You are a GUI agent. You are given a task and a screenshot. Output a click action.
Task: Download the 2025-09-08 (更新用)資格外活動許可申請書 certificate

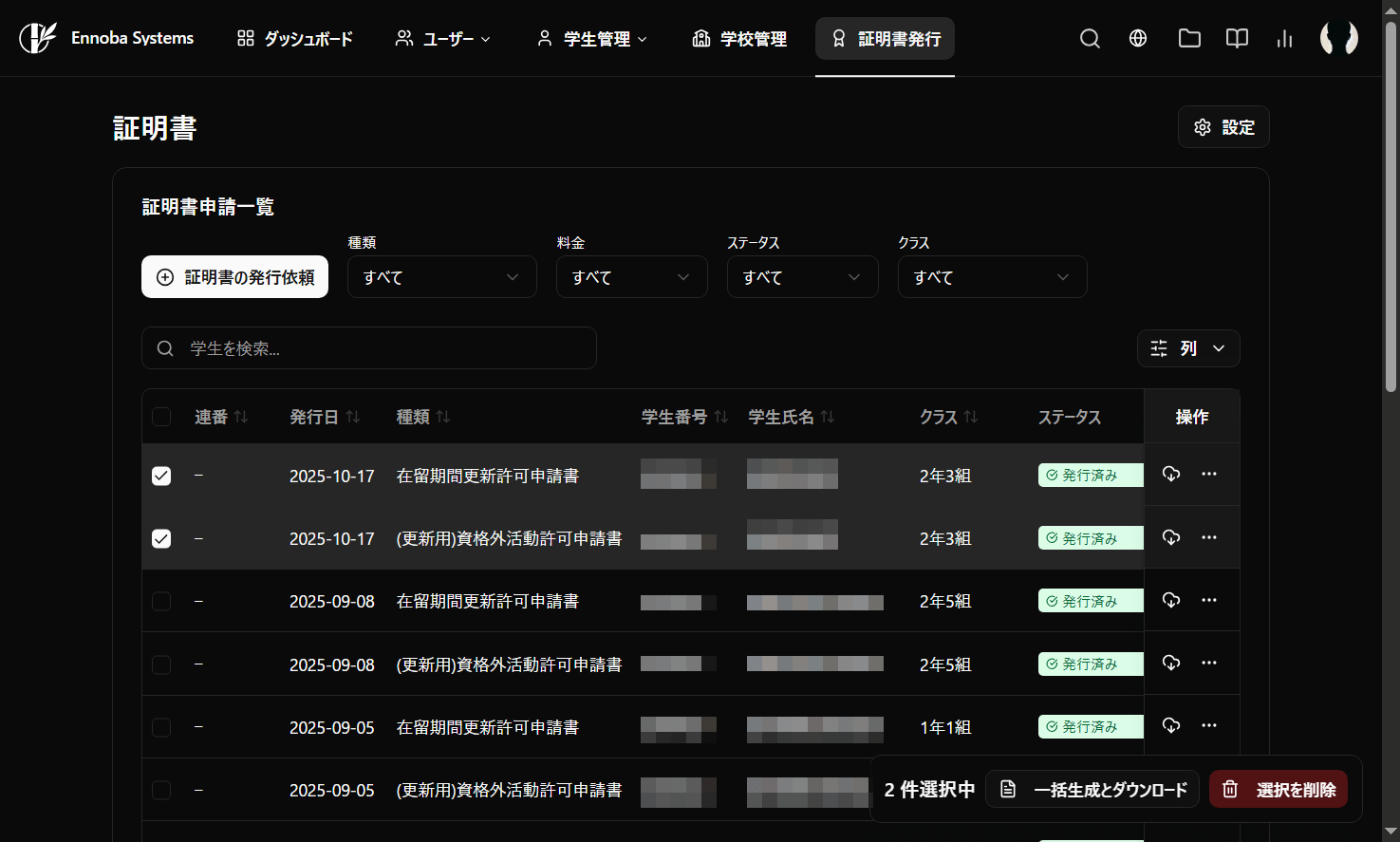click(1171, 663)
